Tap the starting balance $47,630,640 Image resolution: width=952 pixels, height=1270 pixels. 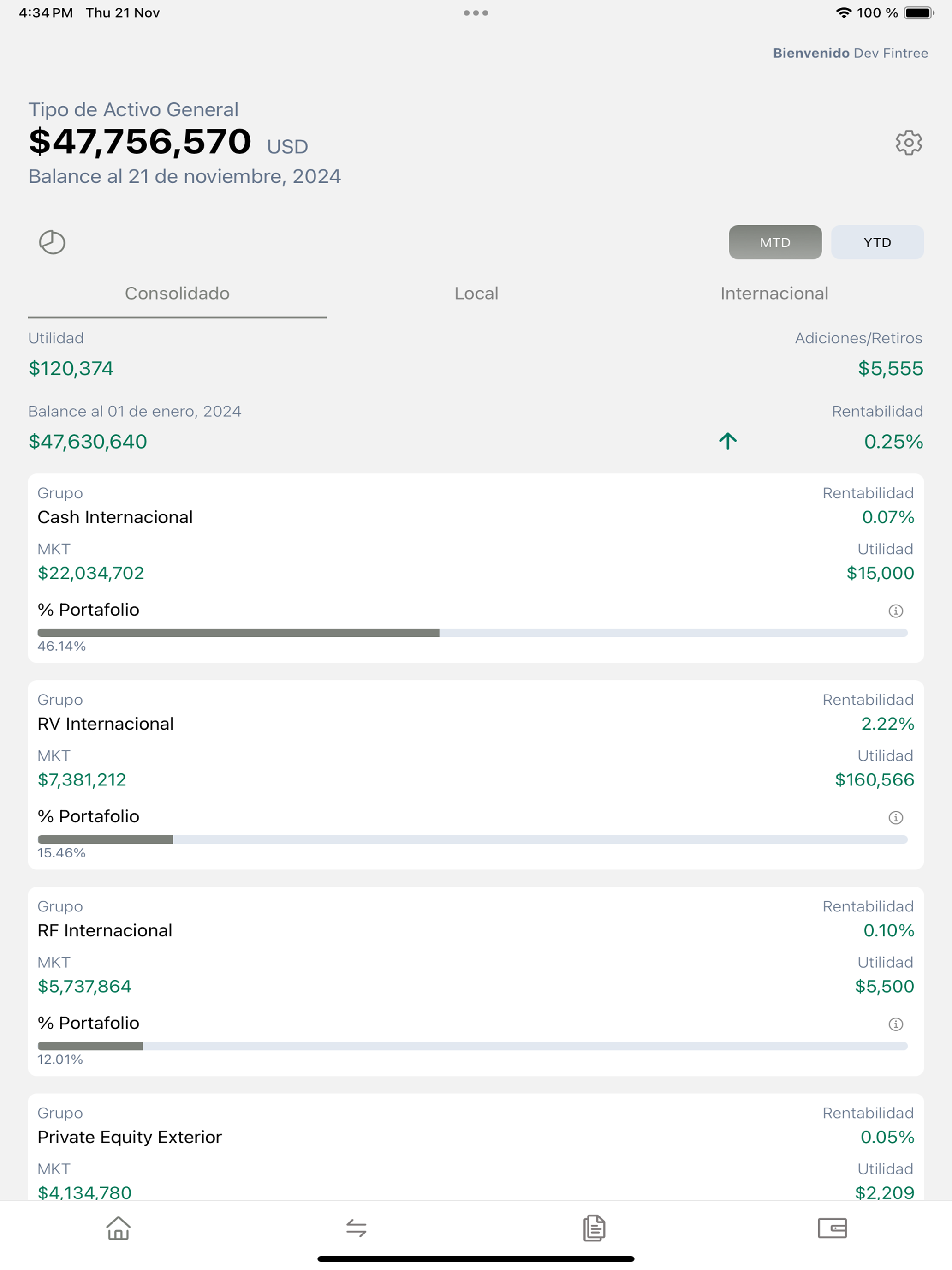[x=88, y=442]
